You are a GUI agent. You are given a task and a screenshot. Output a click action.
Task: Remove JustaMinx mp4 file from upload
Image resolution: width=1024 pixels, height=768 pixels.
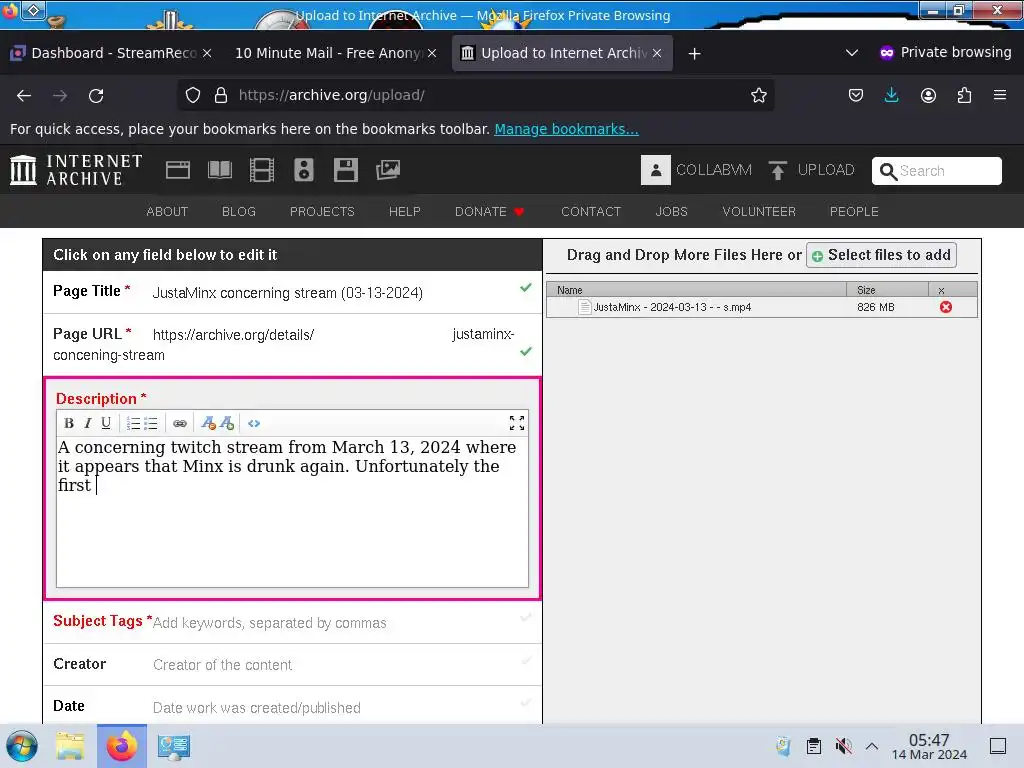pyautogui.click(x=946, y=307)
